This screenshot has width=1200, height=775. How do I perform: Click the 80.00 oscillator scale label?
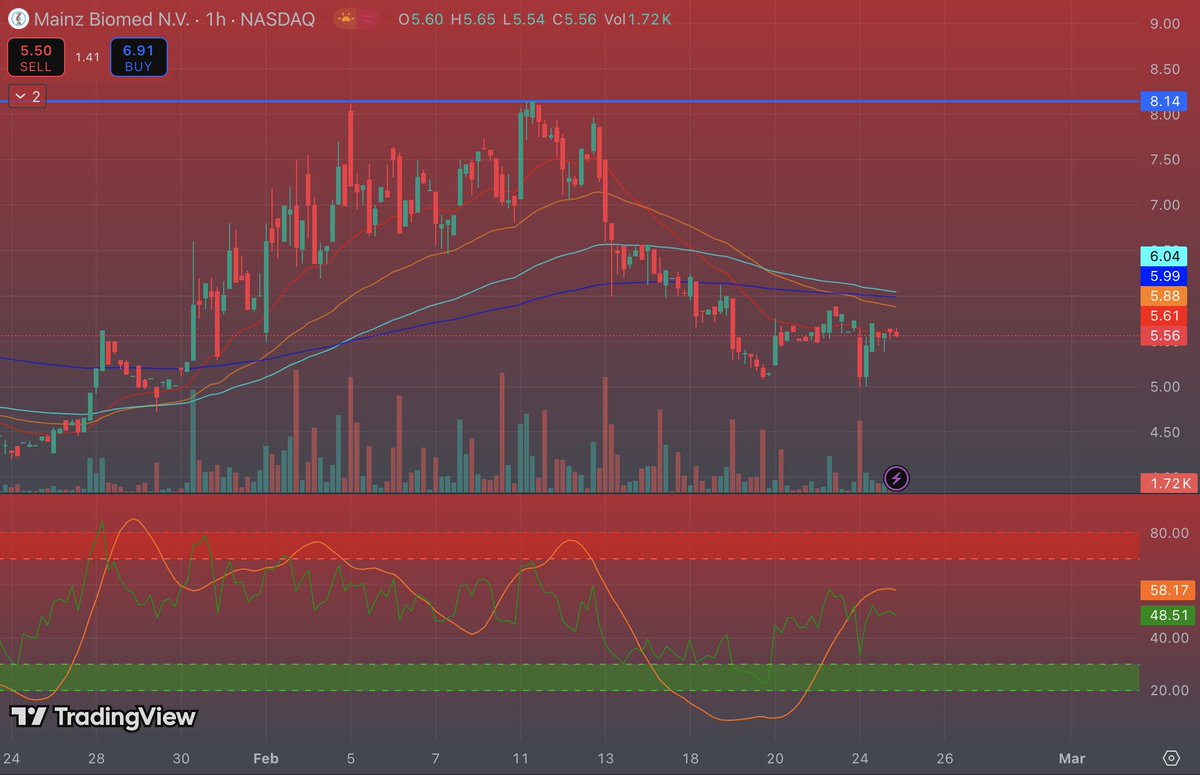[x=1168, y=533]
